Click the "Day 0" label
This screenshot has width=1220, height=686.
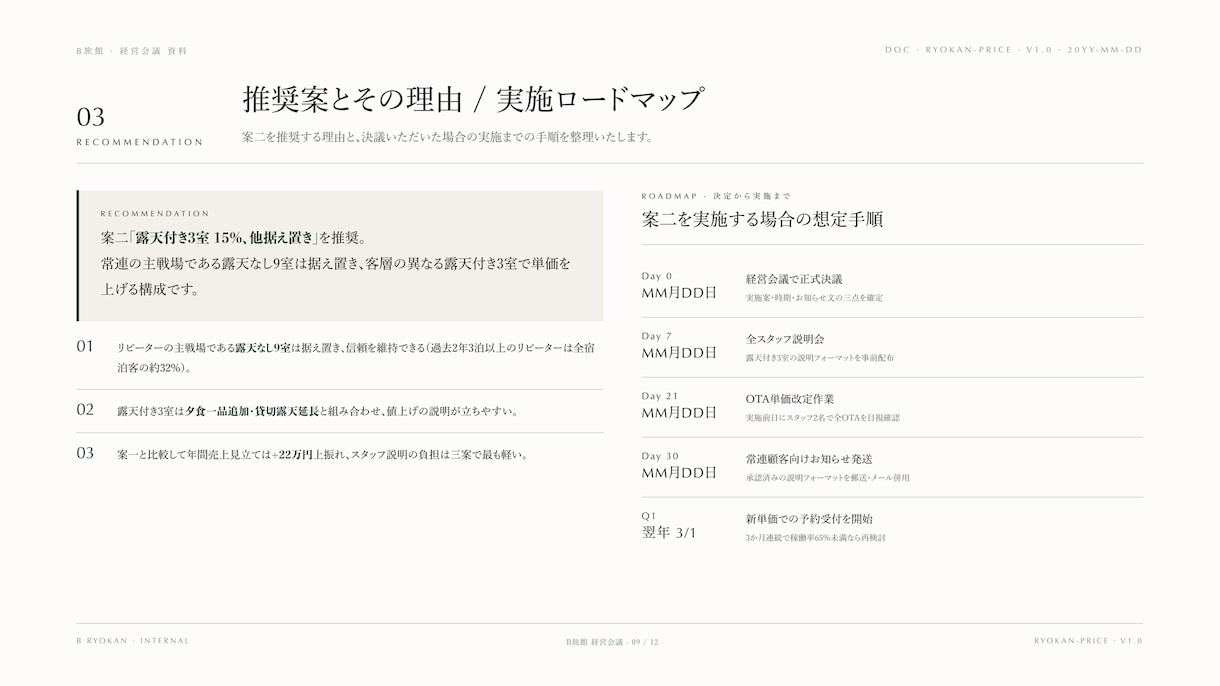coord(657,276)
